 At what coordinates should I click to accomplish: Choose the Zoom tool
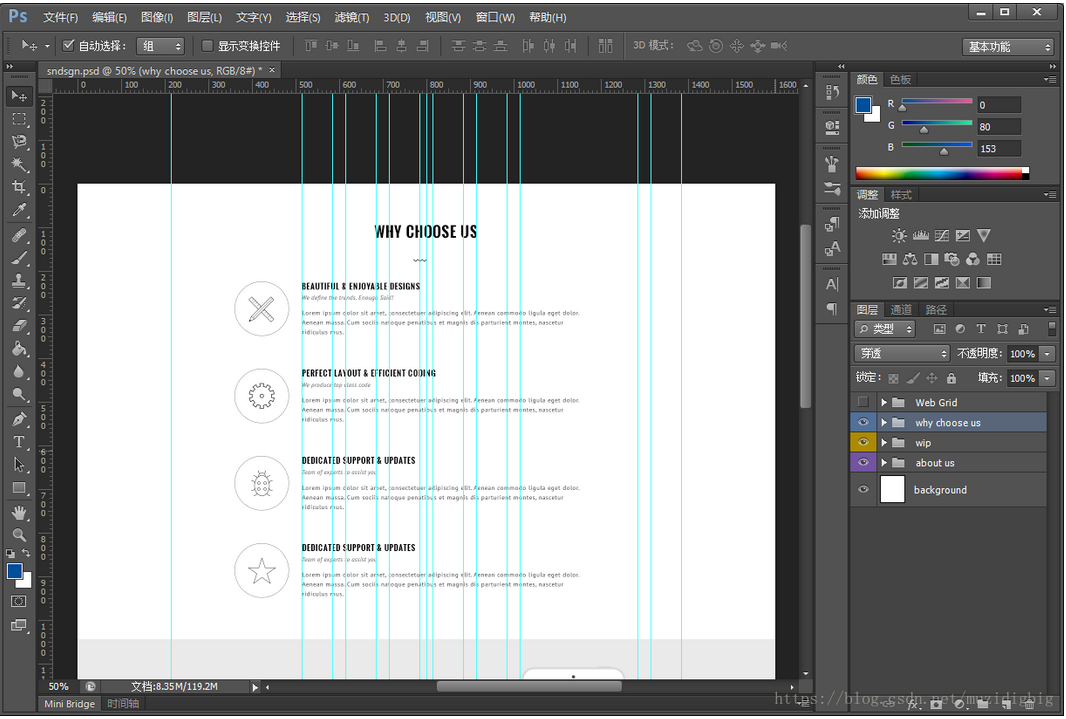(x=19, y=535)
